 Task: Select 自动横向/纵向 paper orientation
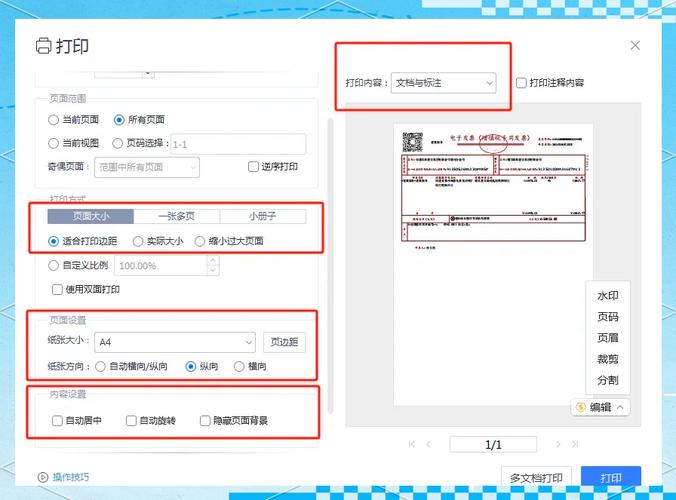click(100, 366)
